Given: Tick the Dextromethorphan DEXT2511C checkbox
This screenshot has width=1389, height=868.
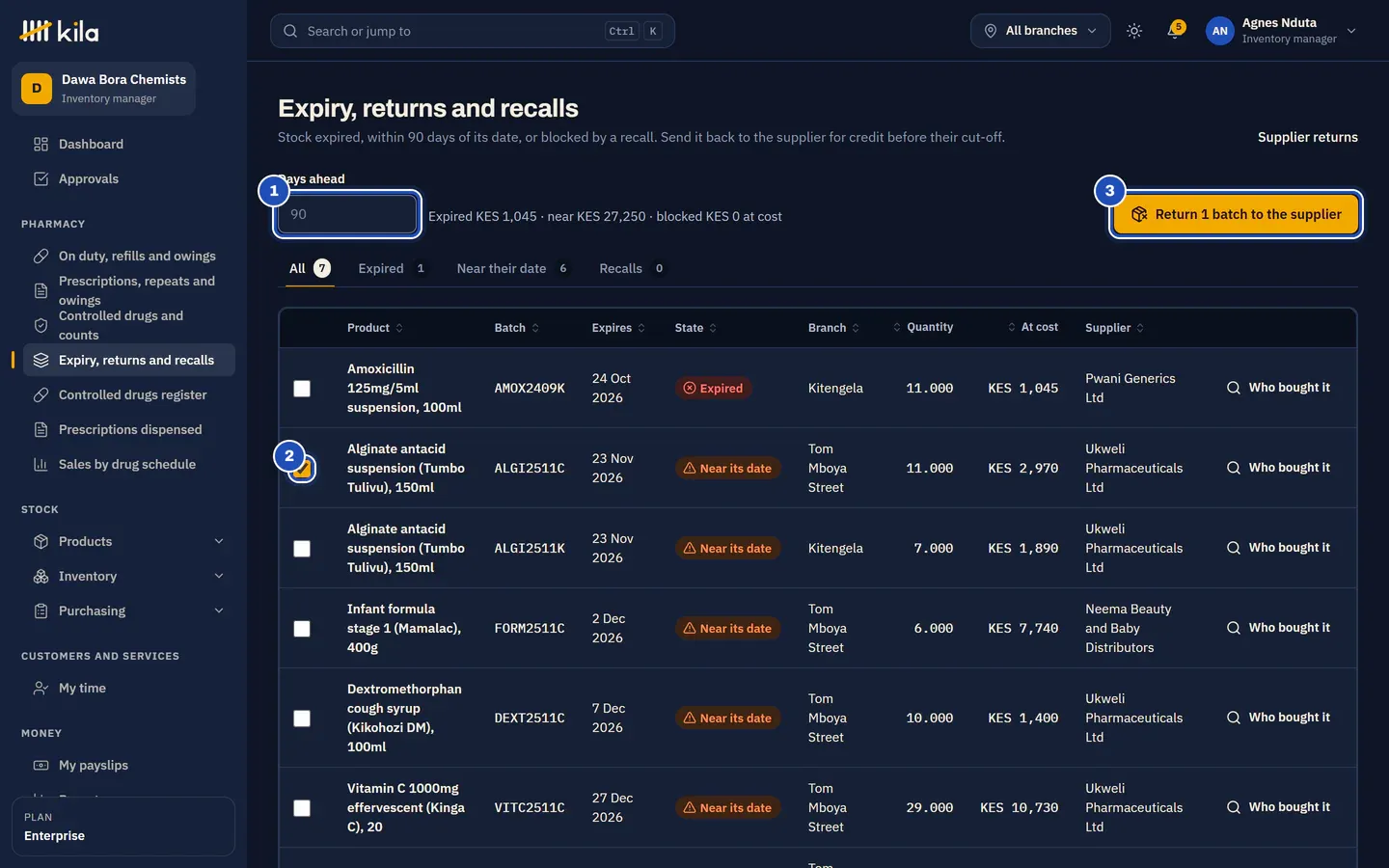Looking at the screenshot, I should click(302, 718).
